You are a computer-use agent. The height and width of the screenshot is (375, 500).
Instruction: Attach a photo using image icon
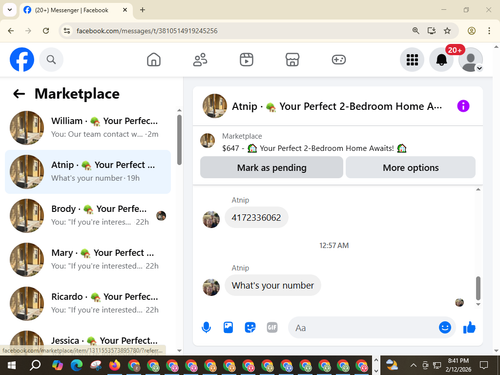click(228, 327)
